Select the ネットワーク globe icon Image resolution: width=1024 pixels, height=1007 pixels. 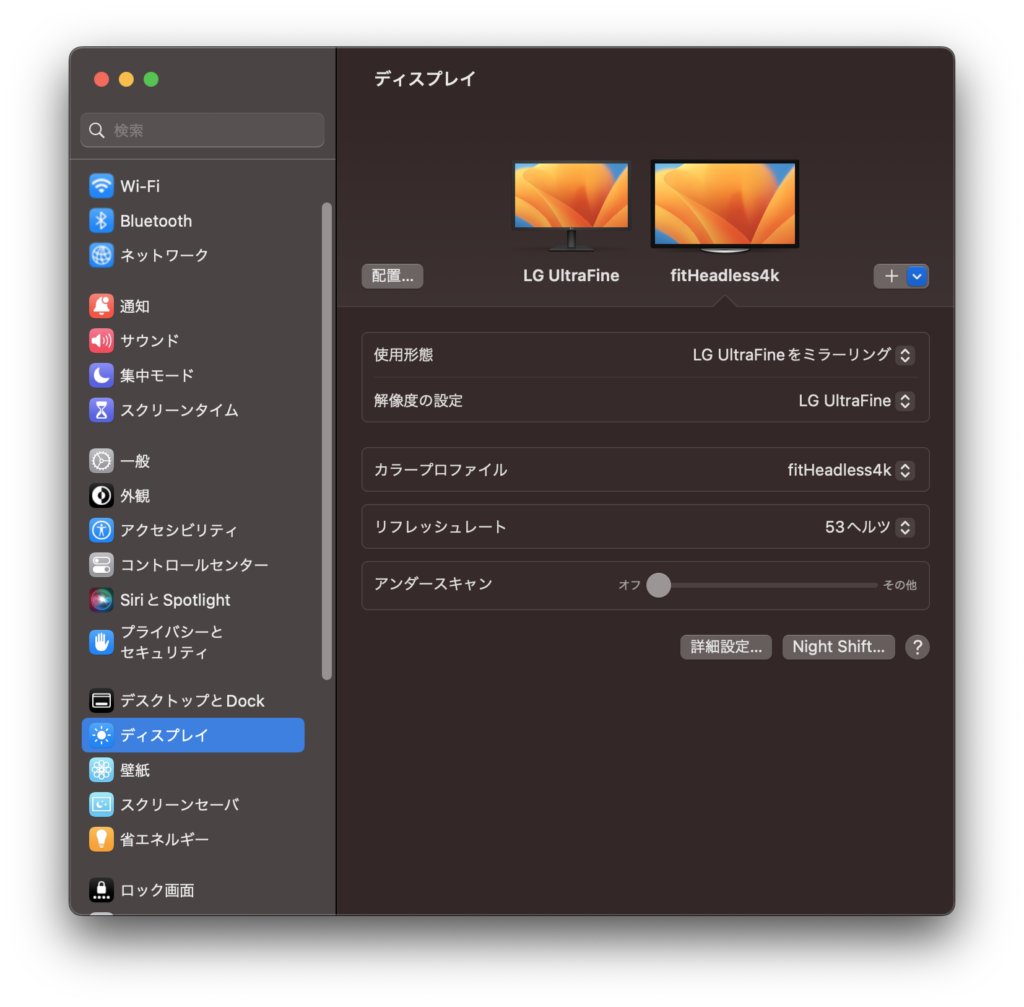[101, 255]
